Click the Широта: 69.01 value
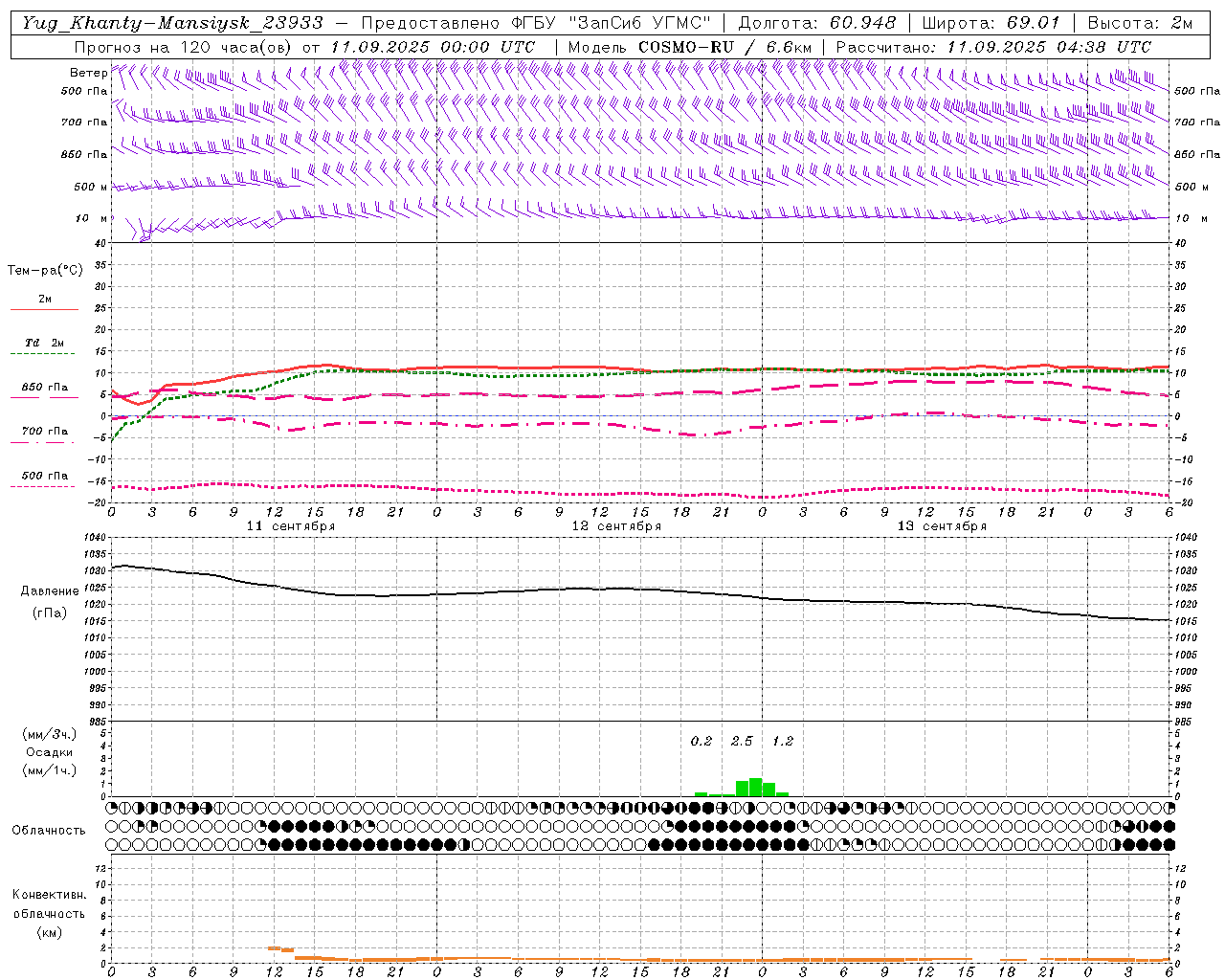The height and width of the screenshot is (980, 1225). pos(991,23)
